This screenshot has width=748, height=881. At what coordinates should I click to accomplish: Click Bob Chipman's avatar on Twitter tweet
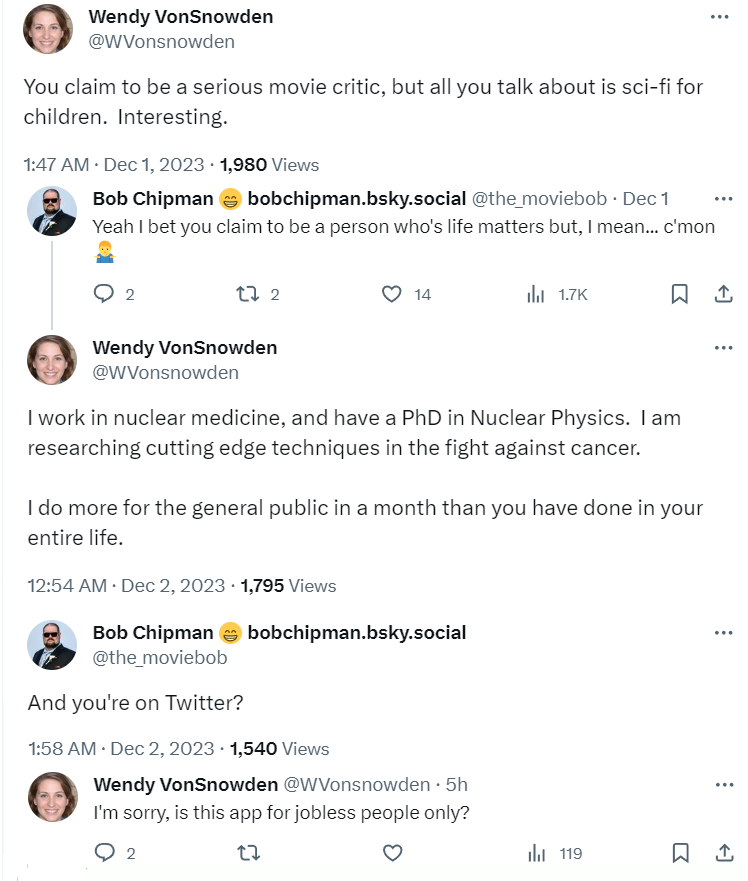tap(52, 645)
